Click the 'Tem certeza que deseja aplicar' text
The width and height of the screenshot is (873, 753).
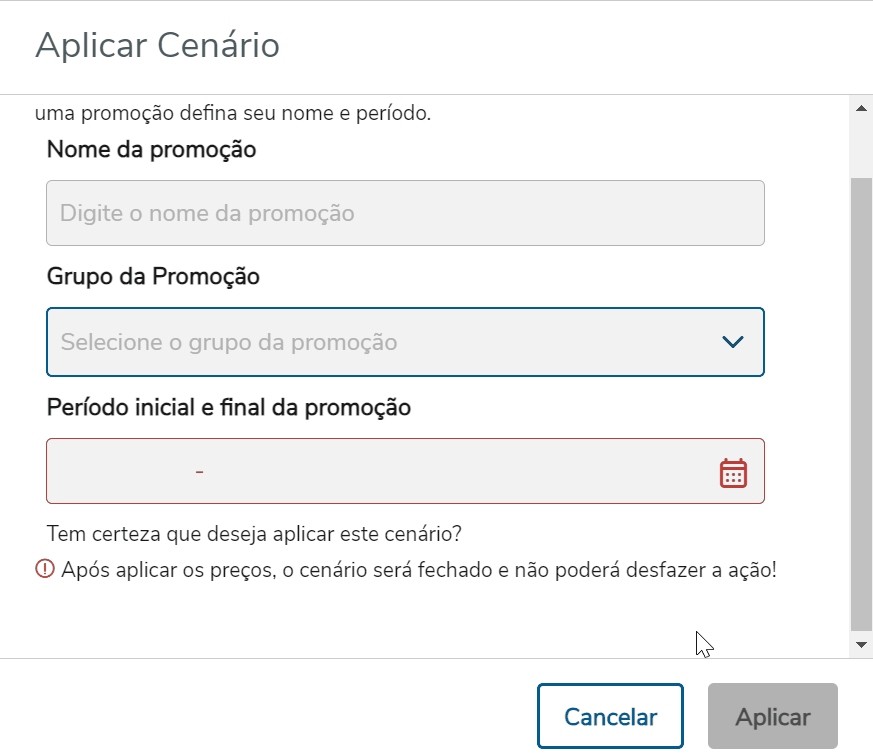coord(254,533)
